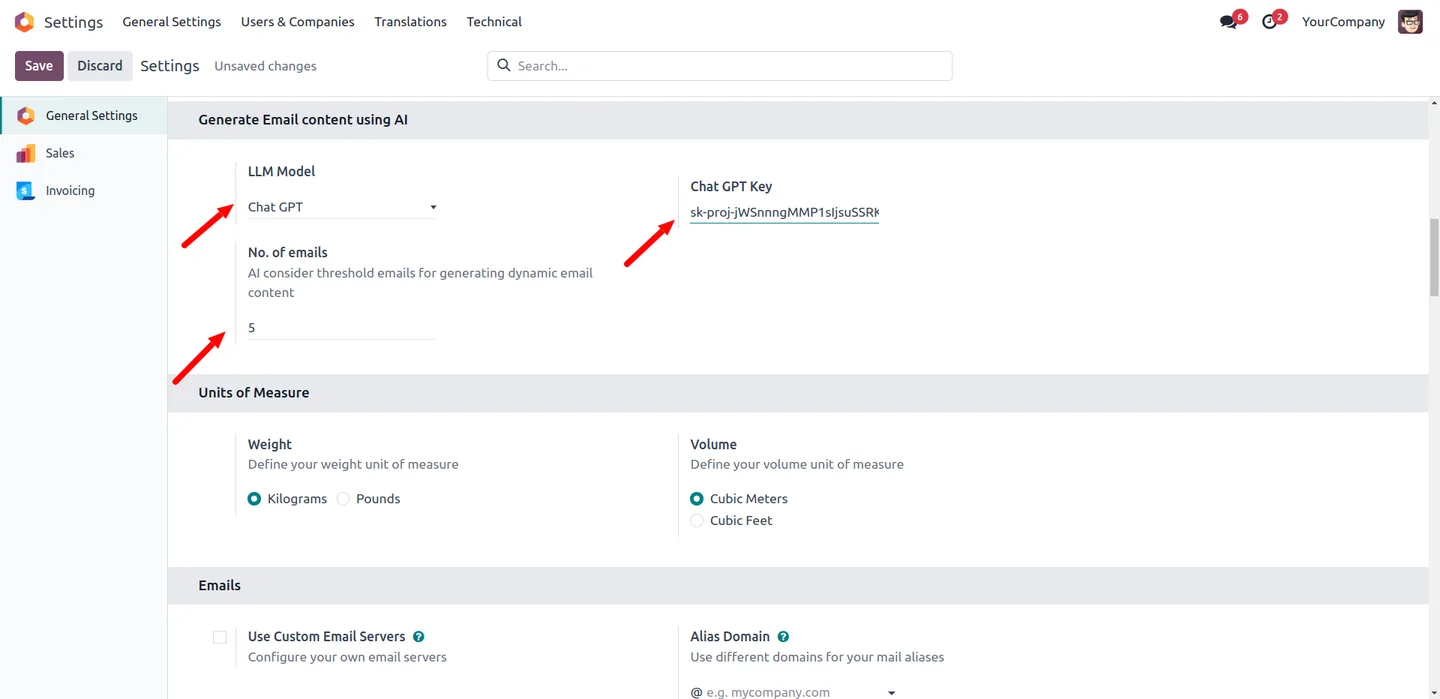Select the Kilograms radio button
Image resolution: width=1440 pixels, height=699 pixels.
[254, 499]
